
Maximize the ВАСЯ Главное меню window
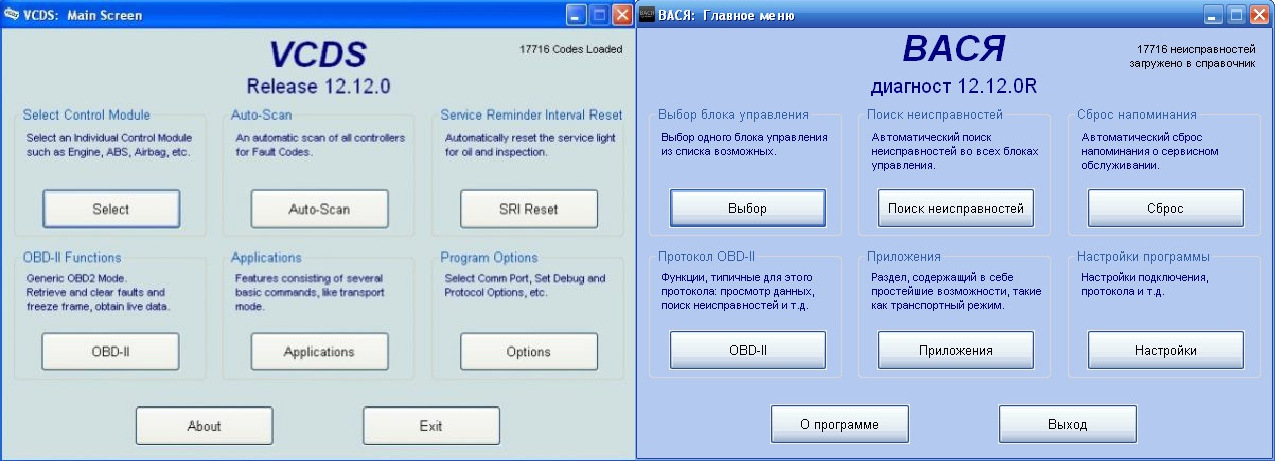pos(1235,15)
